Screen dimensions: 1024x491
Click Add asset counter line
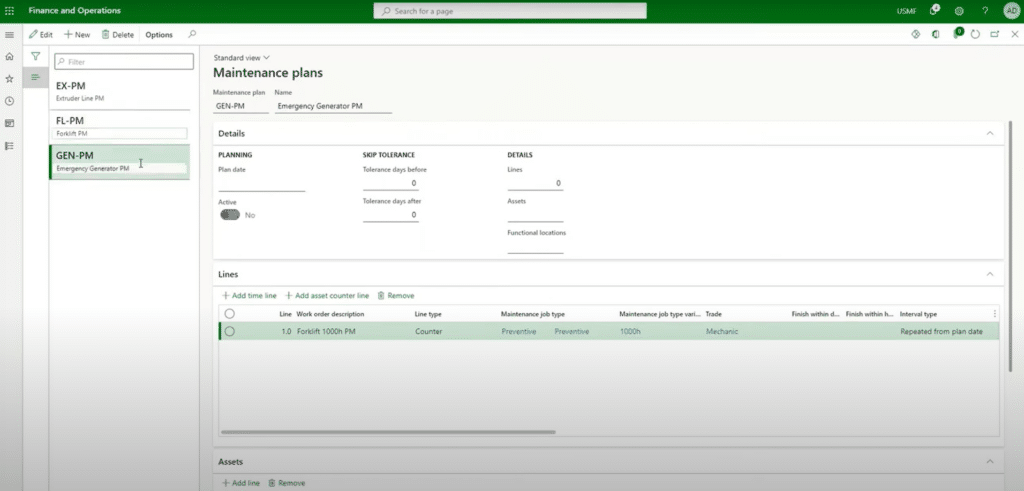click(x=327, y=296)
